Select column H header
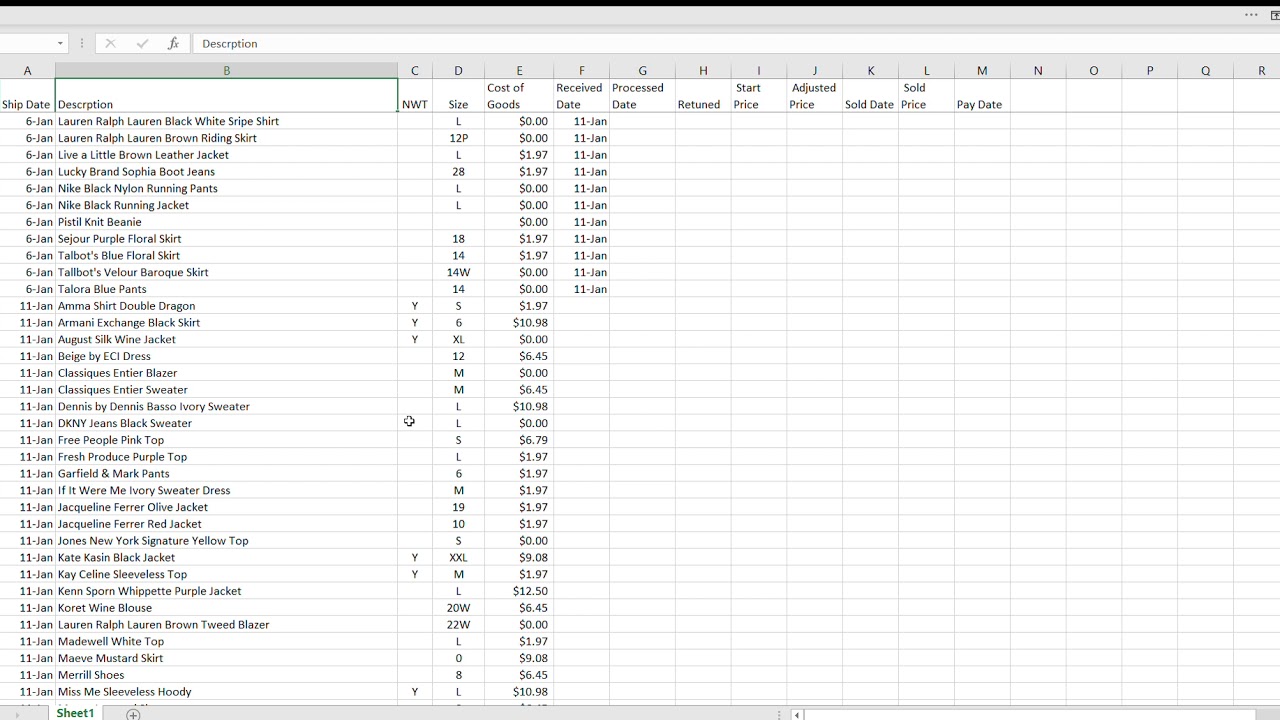Screen dimensions: 1280x720 703,70
